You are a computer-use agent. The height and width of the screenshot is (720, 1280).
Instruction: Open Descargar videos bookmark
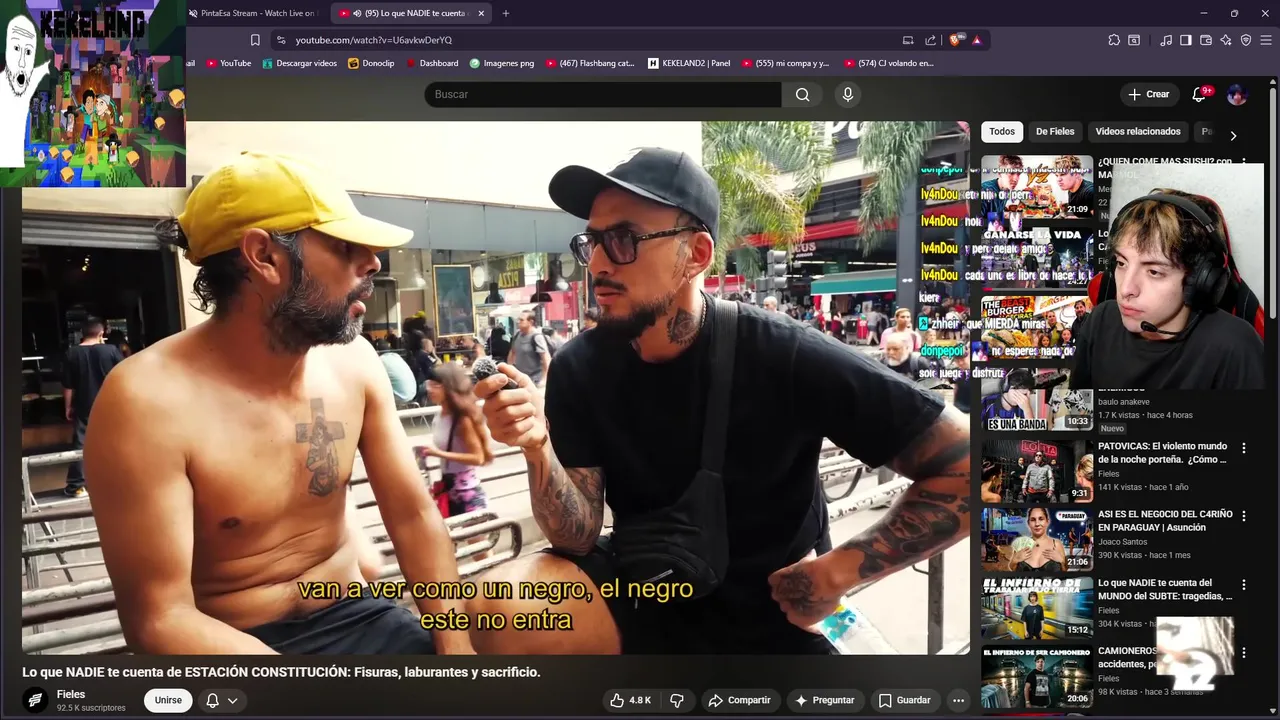(300, 63)
